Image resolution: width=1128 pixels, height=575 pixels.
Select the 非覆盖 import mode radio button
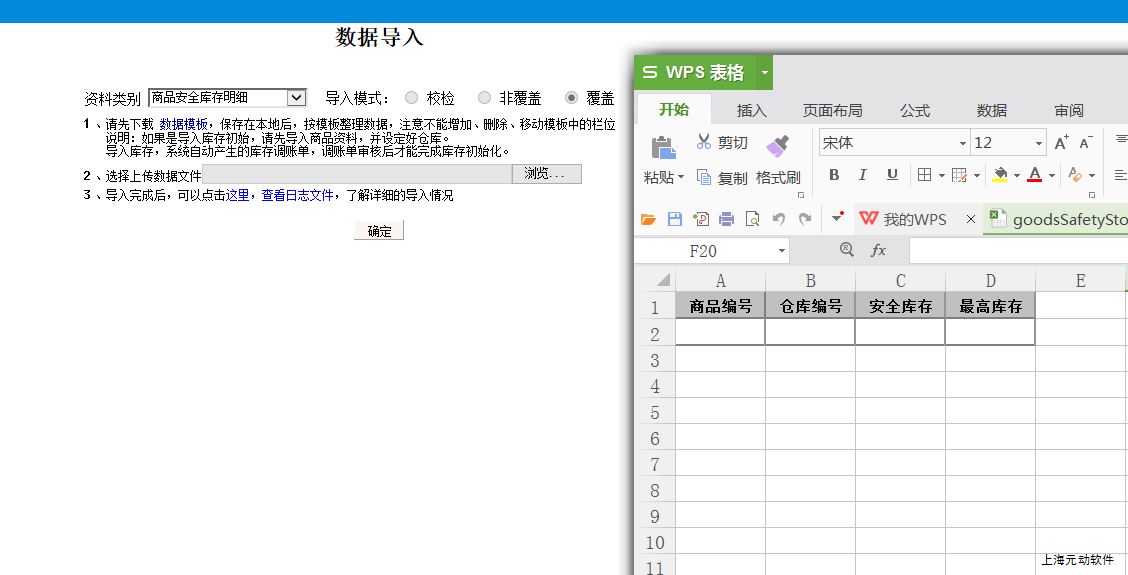pos(484,98)
